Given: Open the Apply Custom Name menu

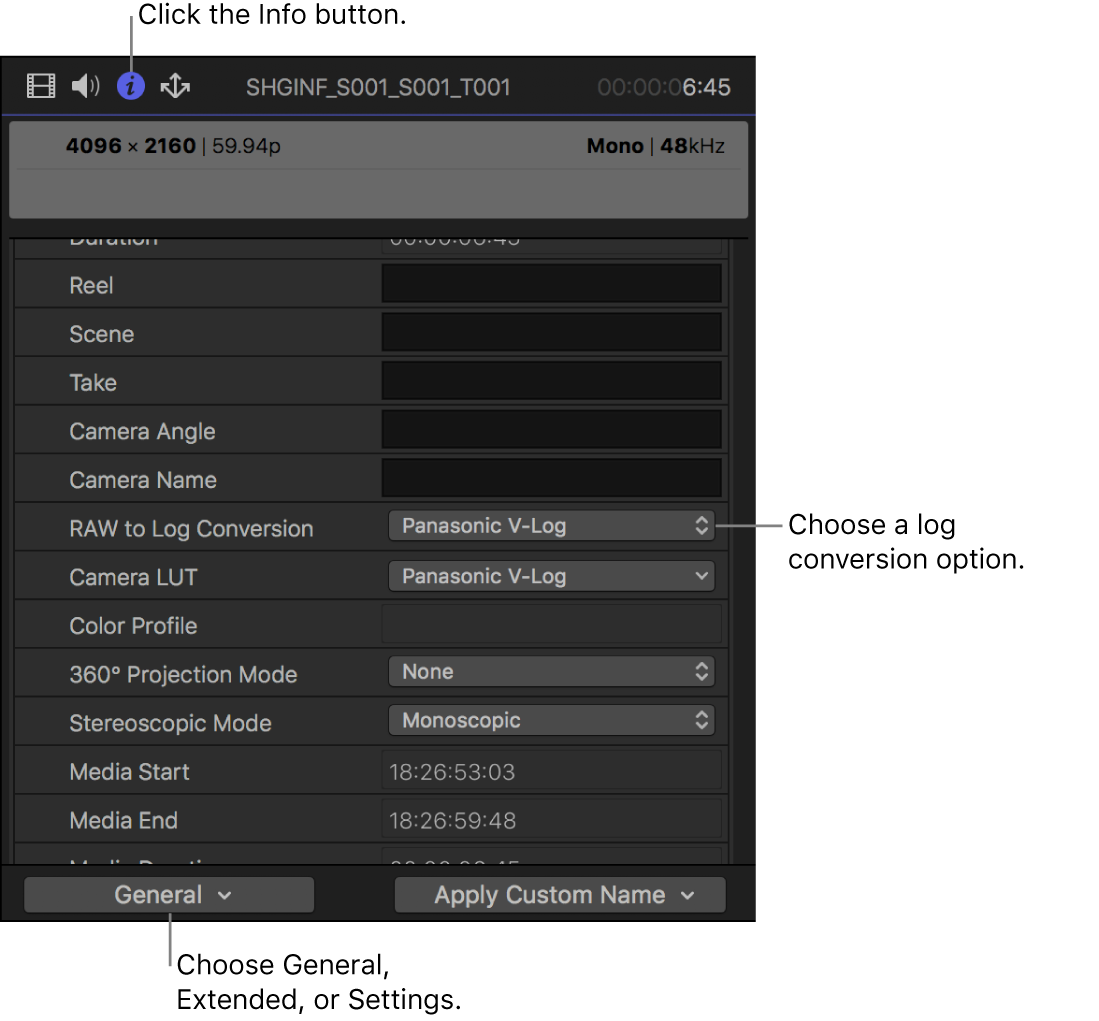Looking at the screenshot, I should click(x=560, y=895).
